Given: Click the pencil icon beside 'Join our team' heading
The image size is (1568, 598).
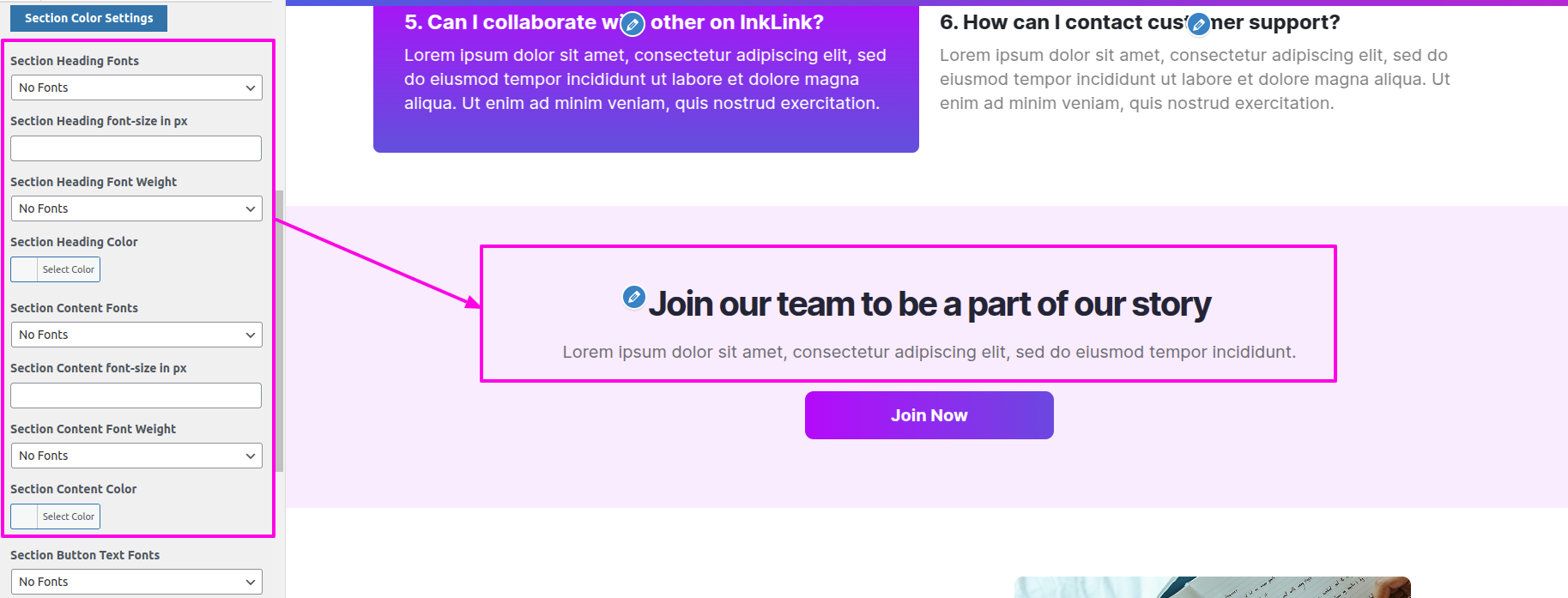Looking at the screenshot, I should [633, 297].
